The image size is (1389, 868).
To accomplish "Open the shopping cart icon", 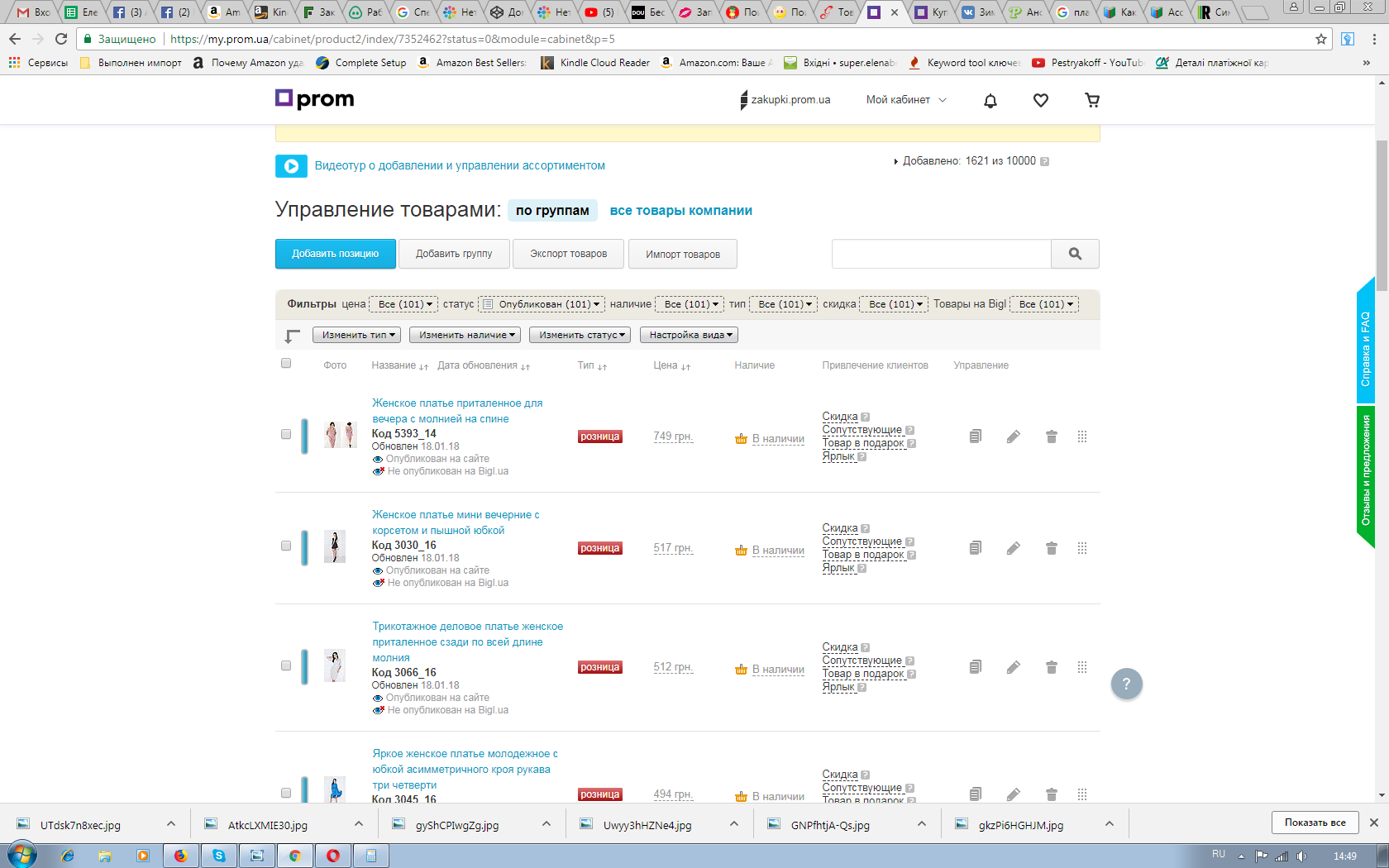I will pos(1092,100).
